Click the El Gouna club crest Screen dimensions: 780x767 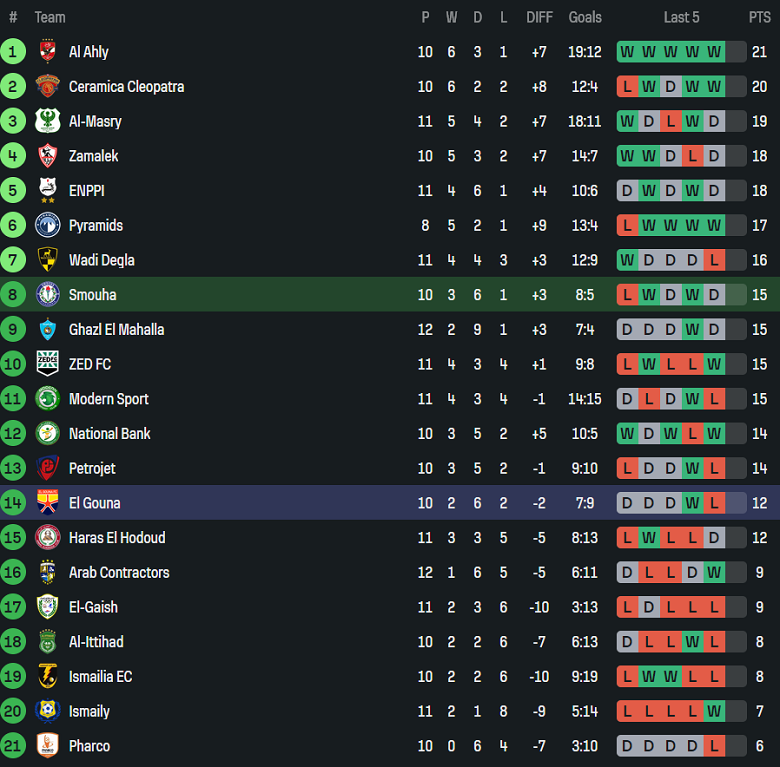click(47, 503)
